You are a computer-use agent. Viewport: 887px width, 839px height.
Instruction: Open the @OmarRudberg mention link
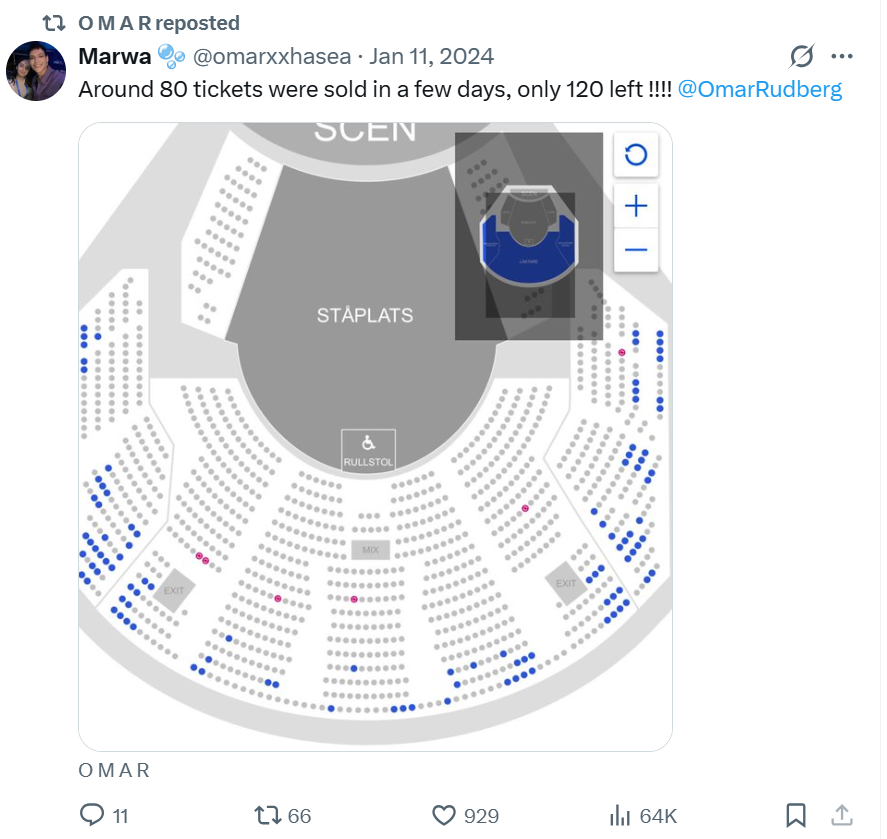click(760, 89)
